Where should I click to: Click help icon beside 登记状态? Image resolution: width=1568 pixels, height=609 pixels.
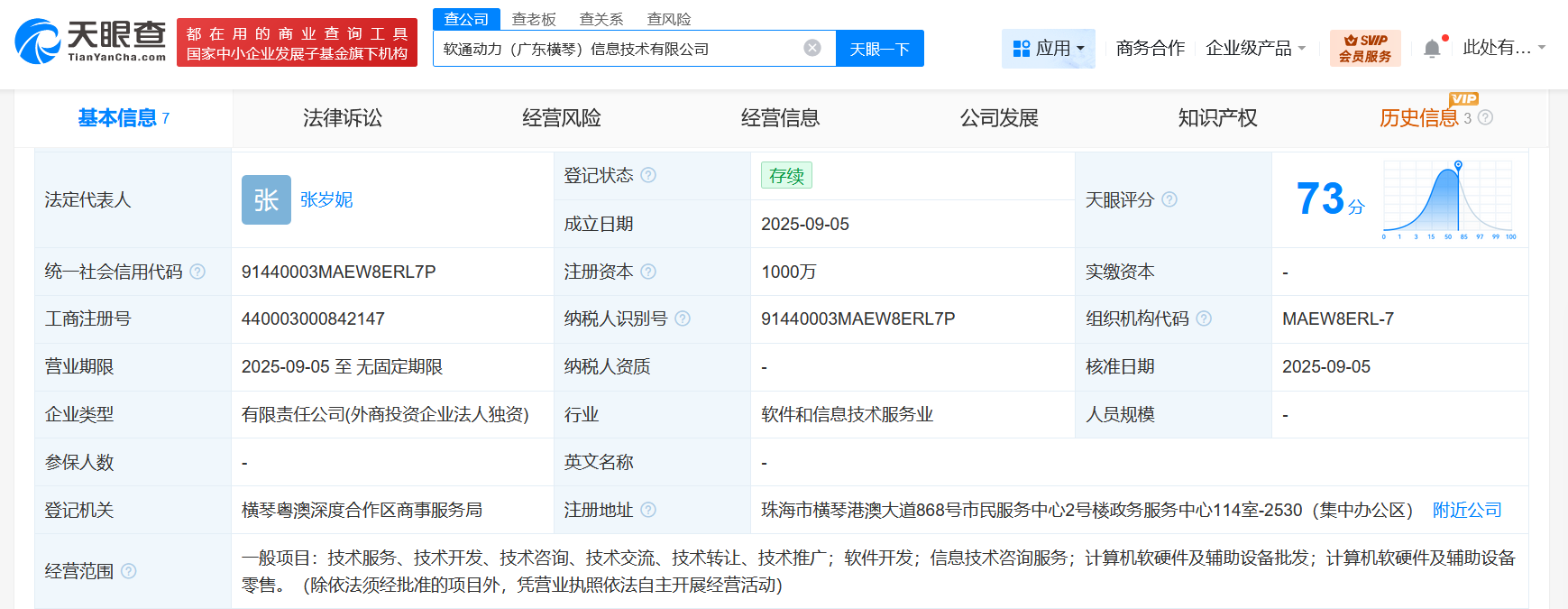point(648,175)
